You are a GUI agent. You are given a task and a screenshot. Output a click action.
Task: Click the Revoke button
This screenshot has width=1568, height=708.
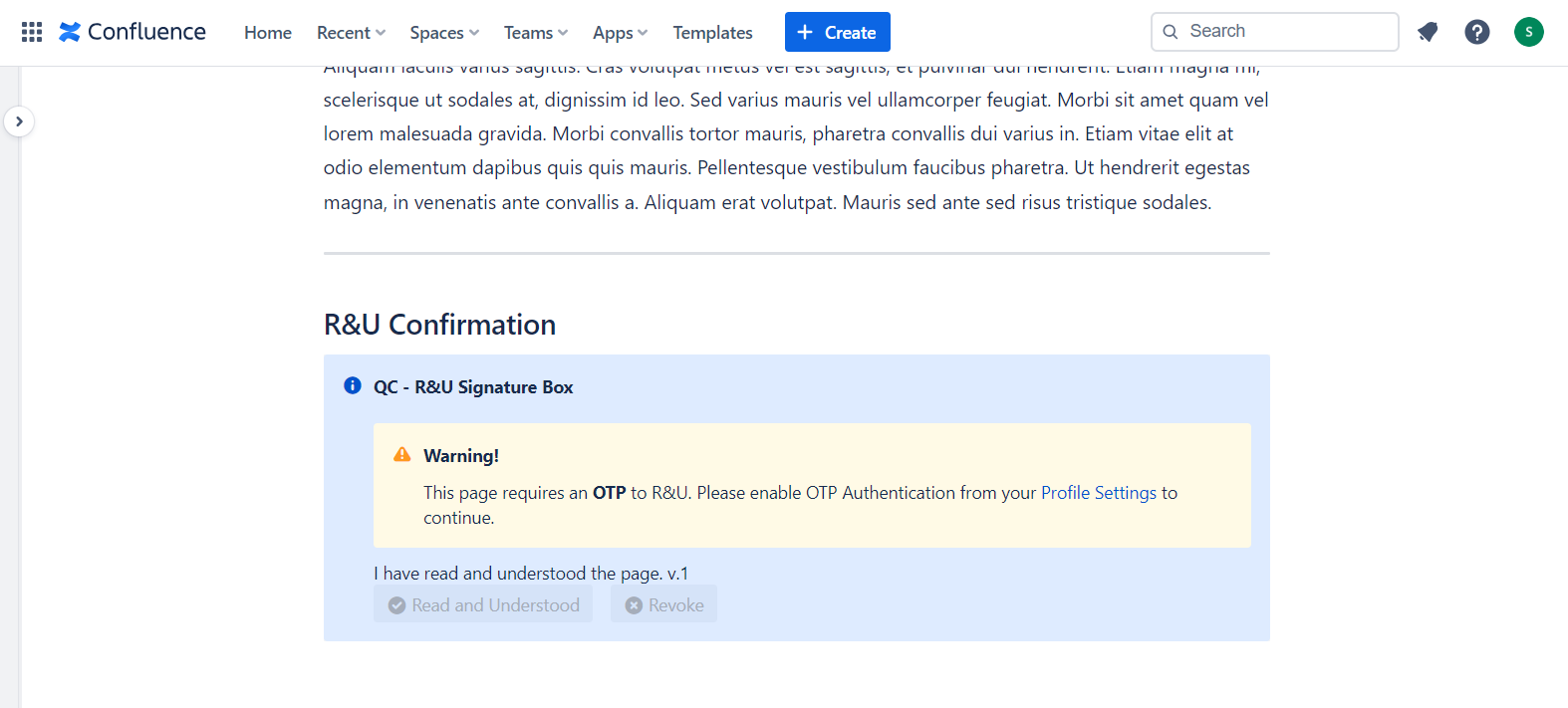(x=663, y=604)
